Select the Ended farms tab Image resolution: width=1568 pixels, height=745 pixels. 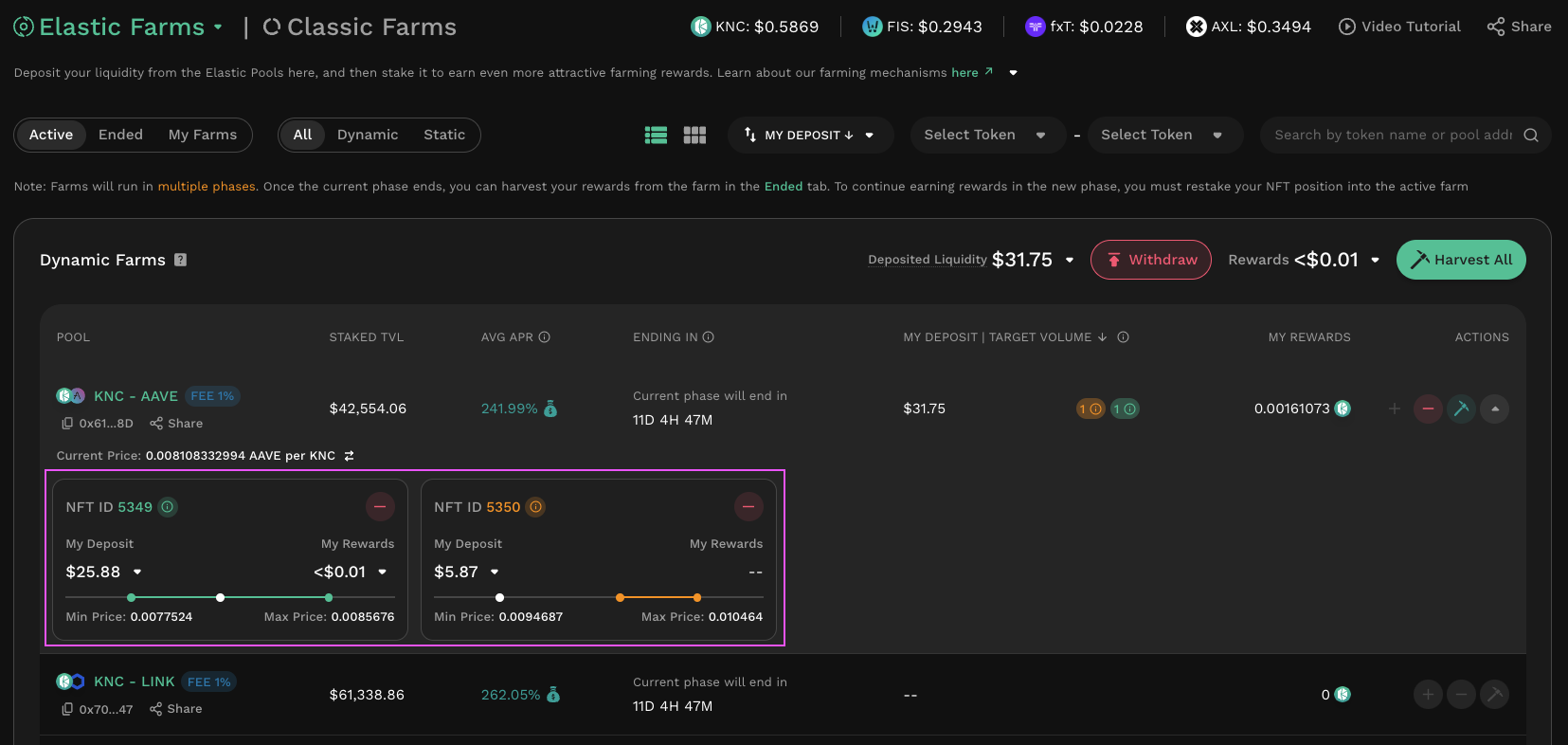tap(120, 135)
